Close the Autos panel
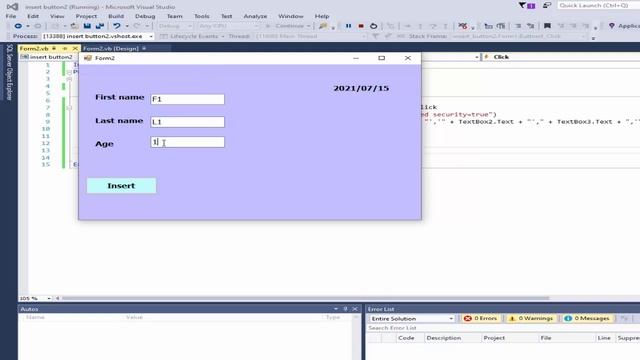Screen dimensions: 640x360 pos(355,309)
